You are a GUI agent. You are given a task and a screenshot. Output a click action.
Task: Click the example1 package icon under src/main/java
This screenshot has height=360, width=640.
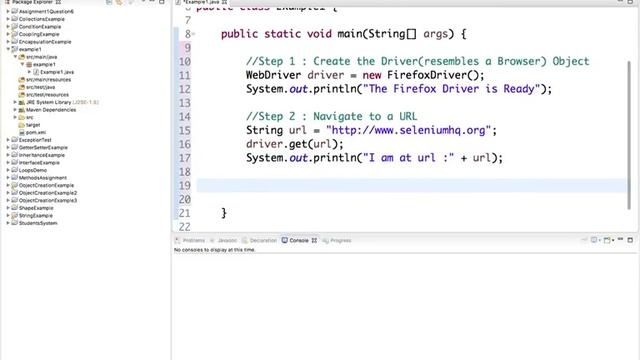[x=29, y=64]
